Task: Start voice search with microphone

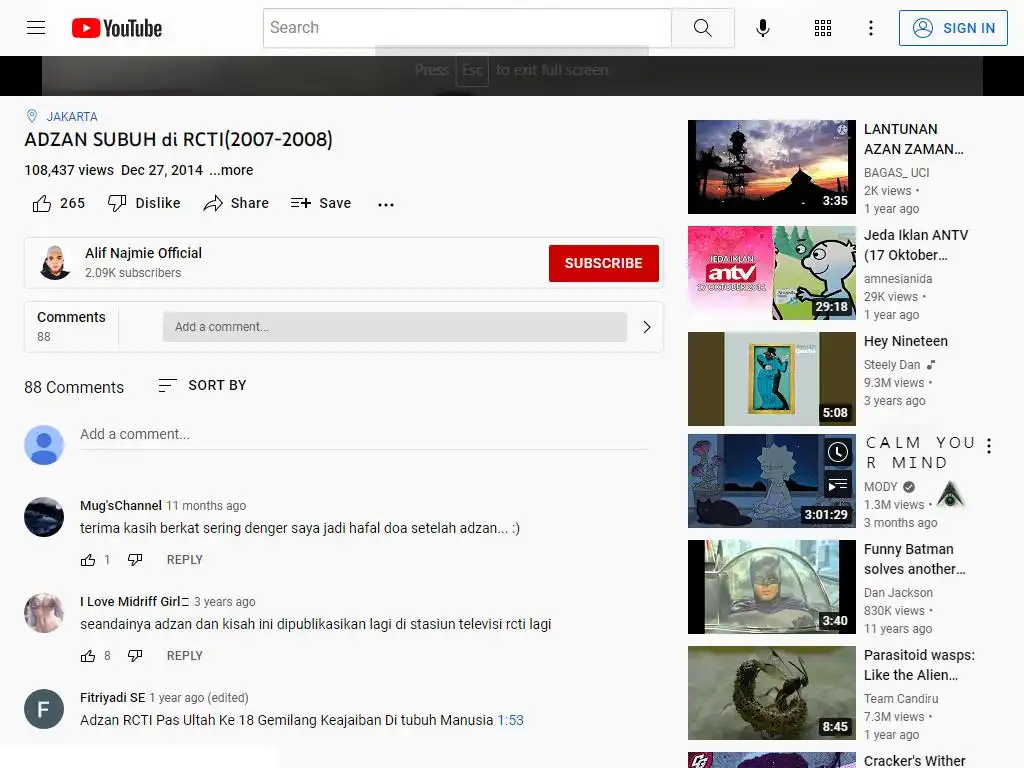Action: pos(762,28)
